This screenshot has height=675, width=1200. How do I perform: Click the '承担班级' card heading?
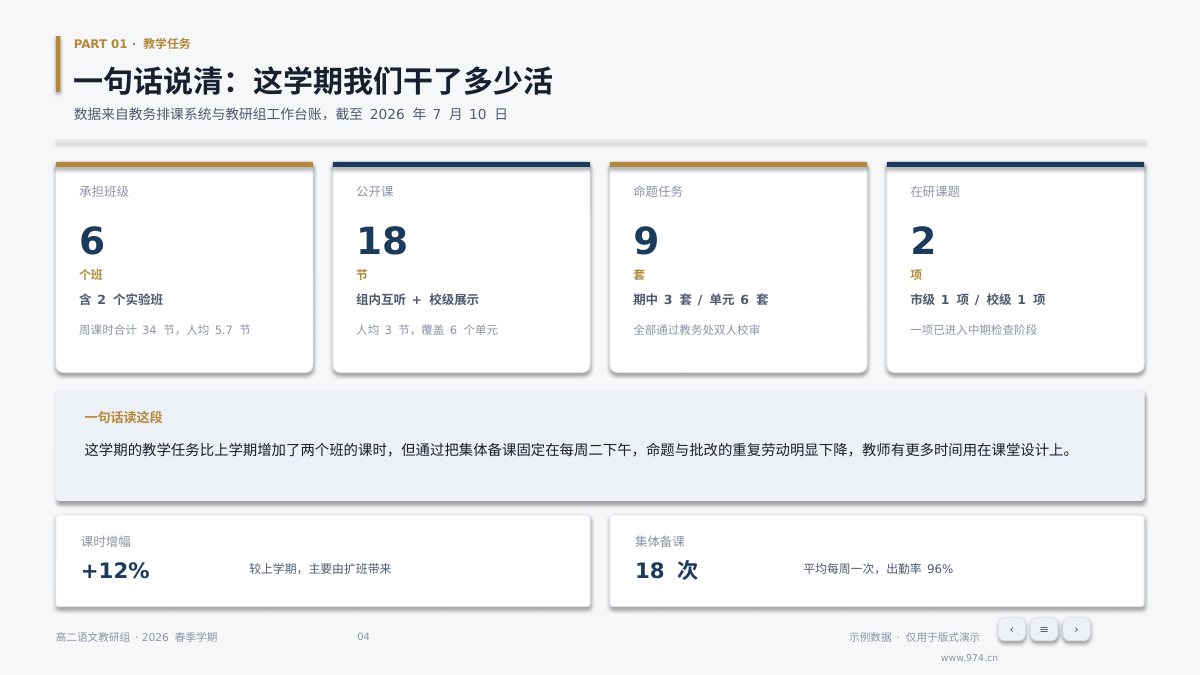click(104, 191)
